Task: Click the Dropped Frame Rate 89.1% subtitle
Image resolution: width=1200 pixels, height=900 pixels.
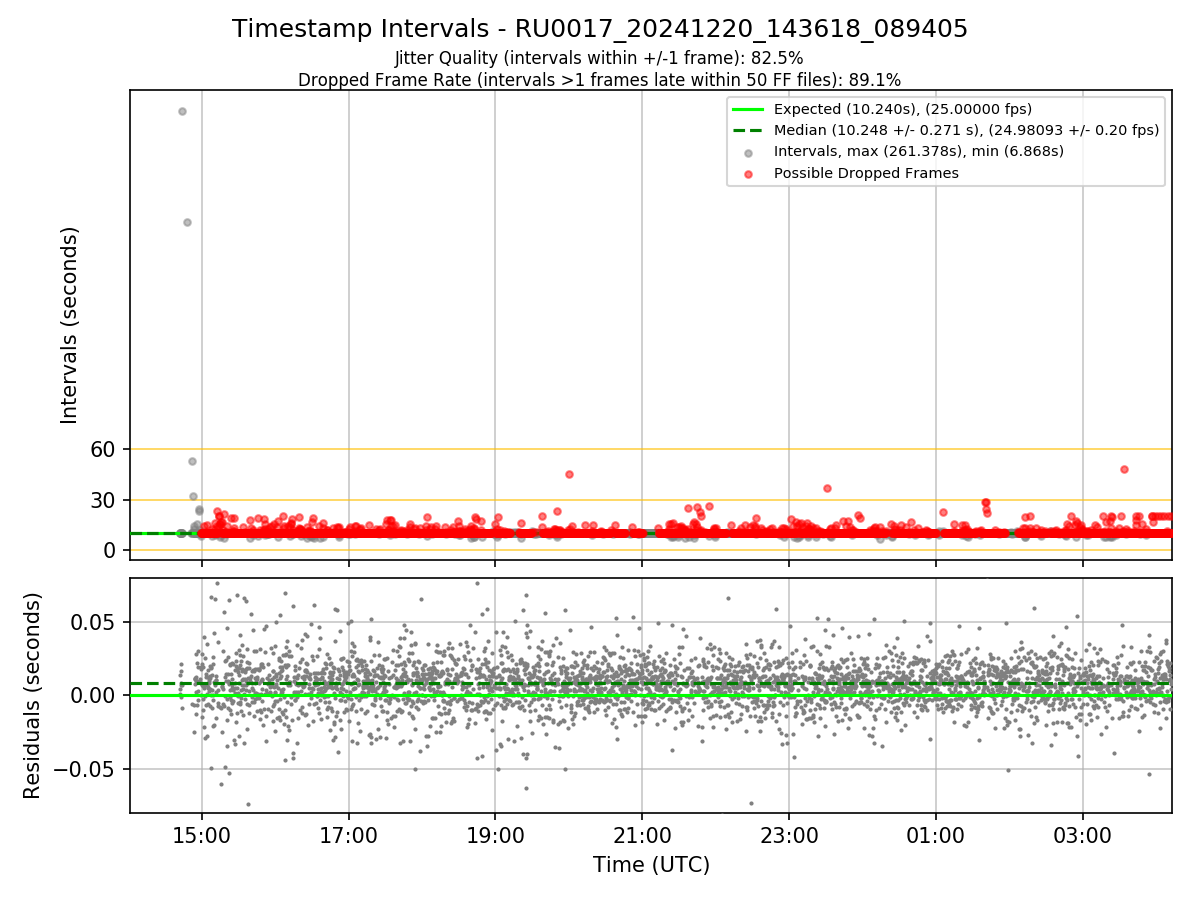Action: point(599,79)
